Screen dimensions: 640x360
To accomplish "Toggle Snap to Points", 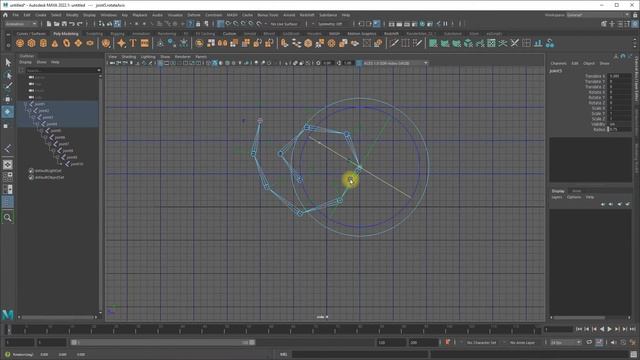I will coord(236,24).
